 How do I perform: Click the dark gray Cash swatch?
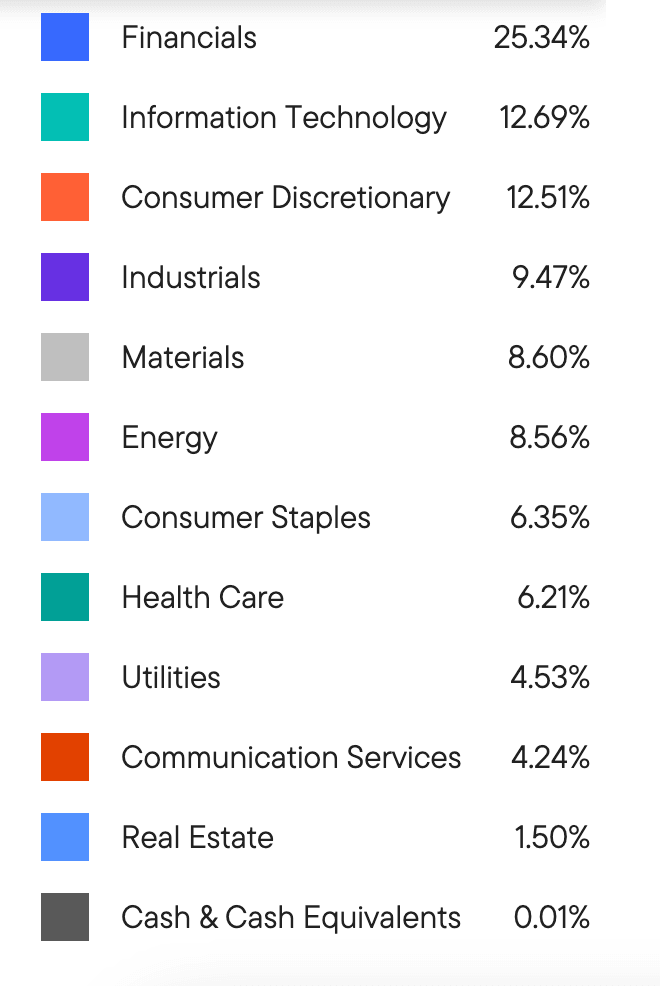65,917
